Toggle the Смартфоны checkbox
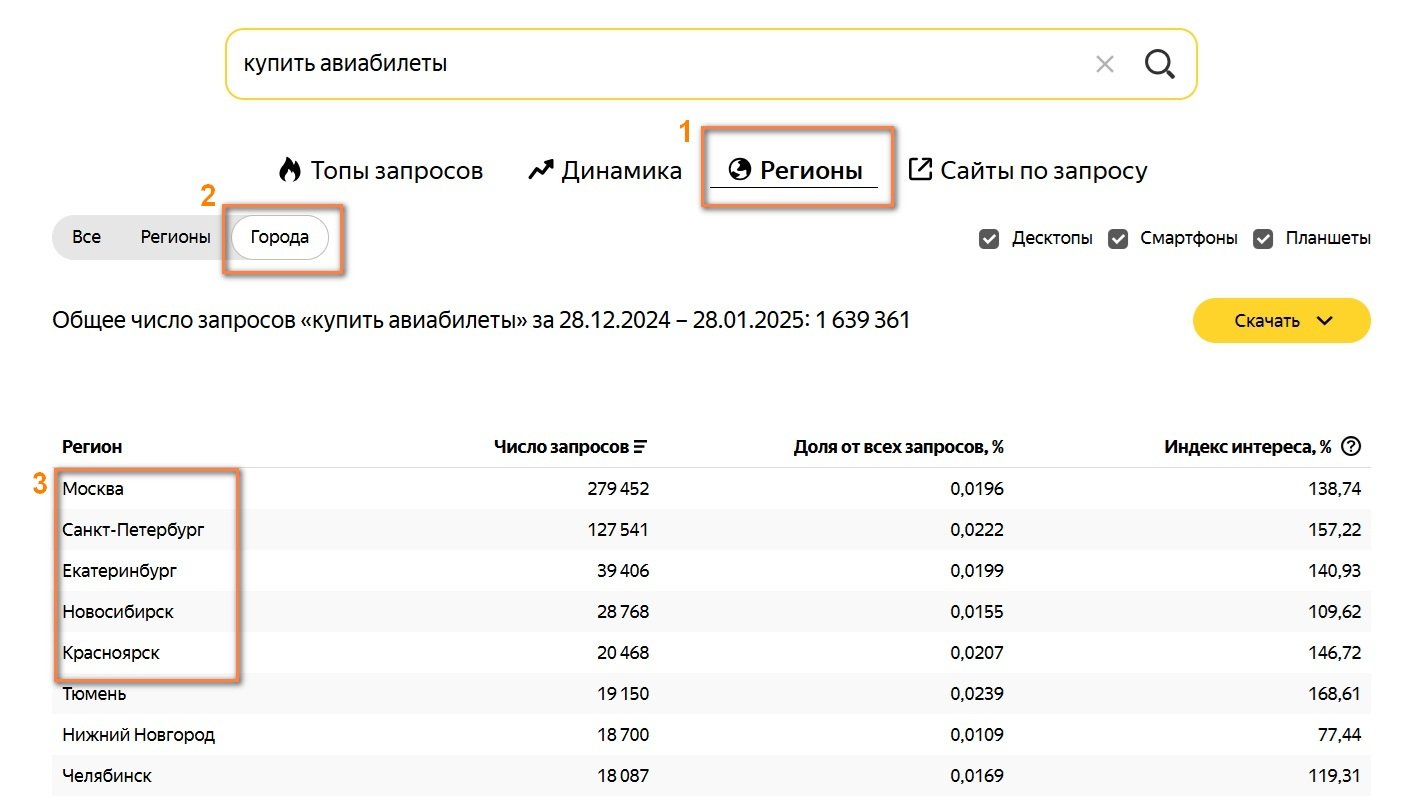 click(x=1118, y=239)
